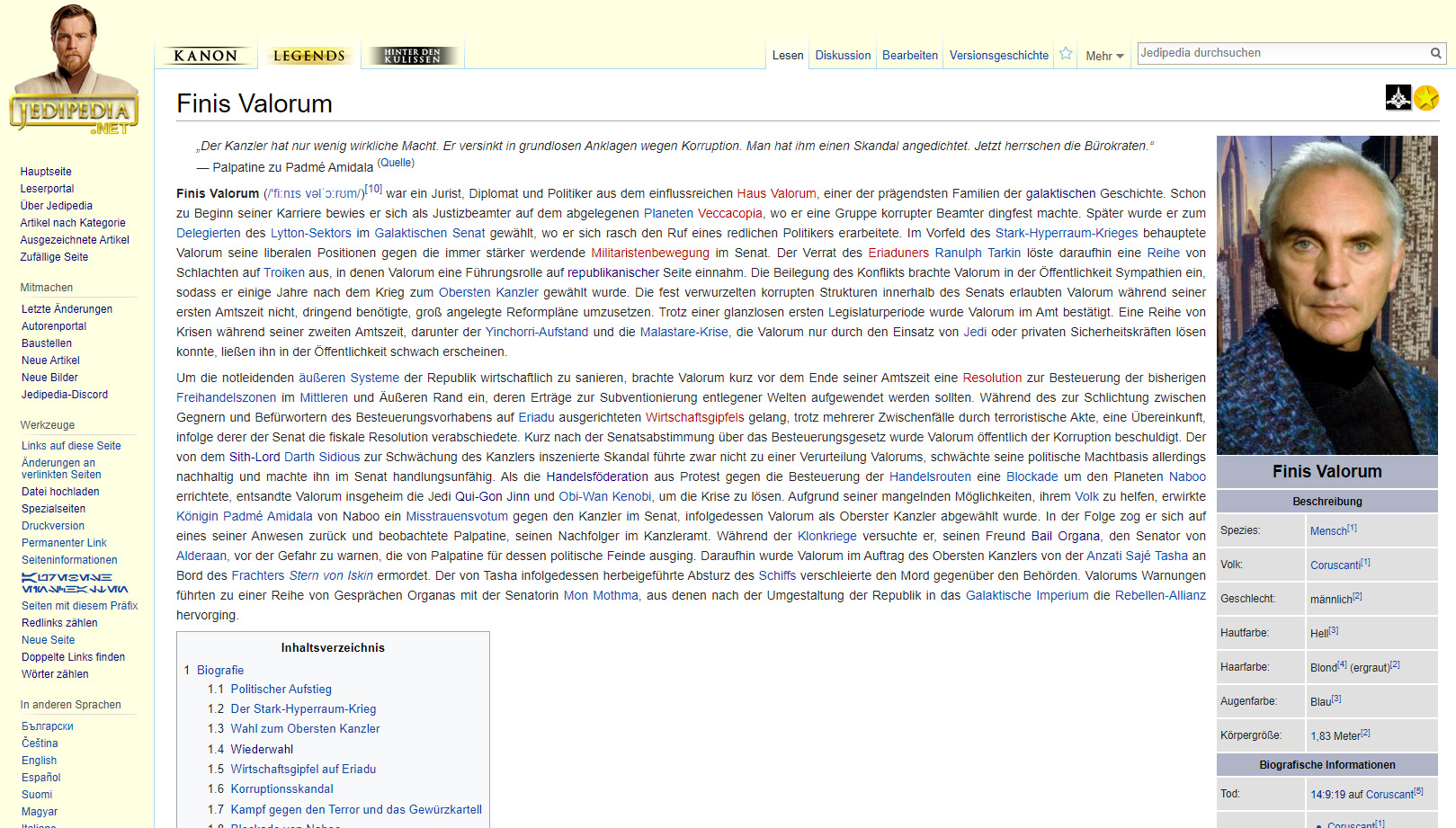Click the gold star excellent-article icon

point(1426,97)
